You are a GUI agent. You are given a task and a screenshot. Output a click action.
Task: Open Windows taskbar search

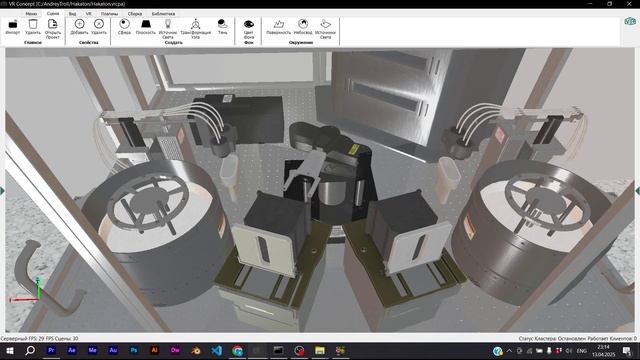point(30,351)
